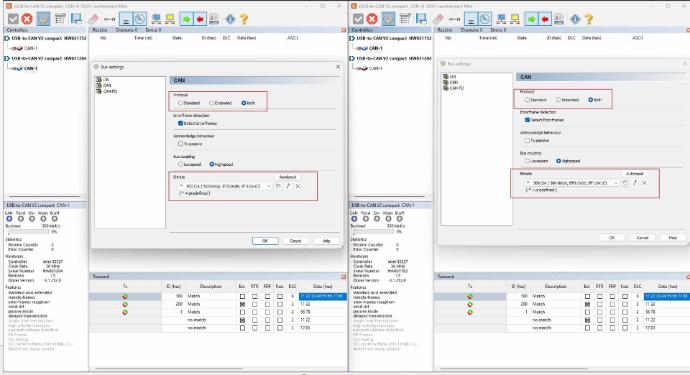Click Autobaud button in the left Bus settings dialog
The width and height of the screenshot is (690, 375).
[x=288, y=177]
